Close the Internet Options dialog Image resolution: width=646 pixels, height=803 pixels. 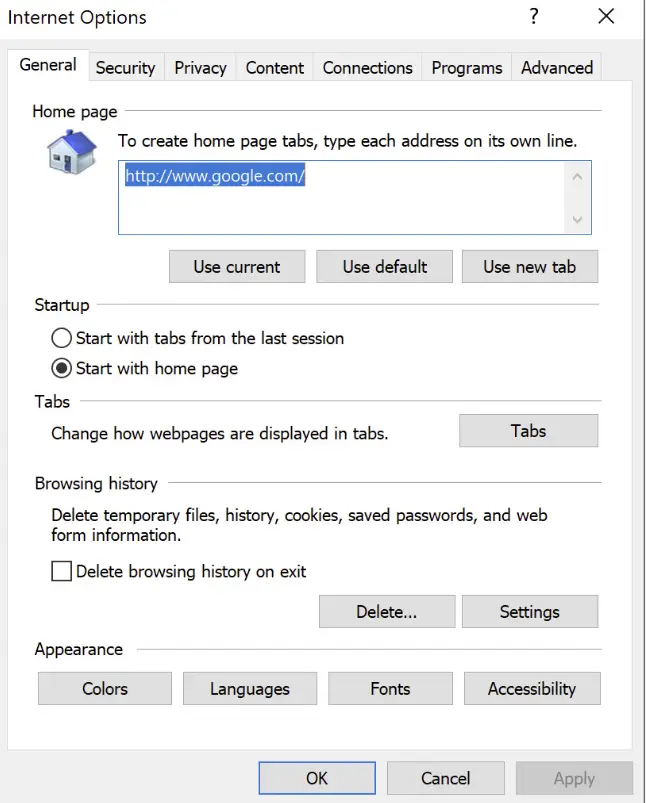606,17
